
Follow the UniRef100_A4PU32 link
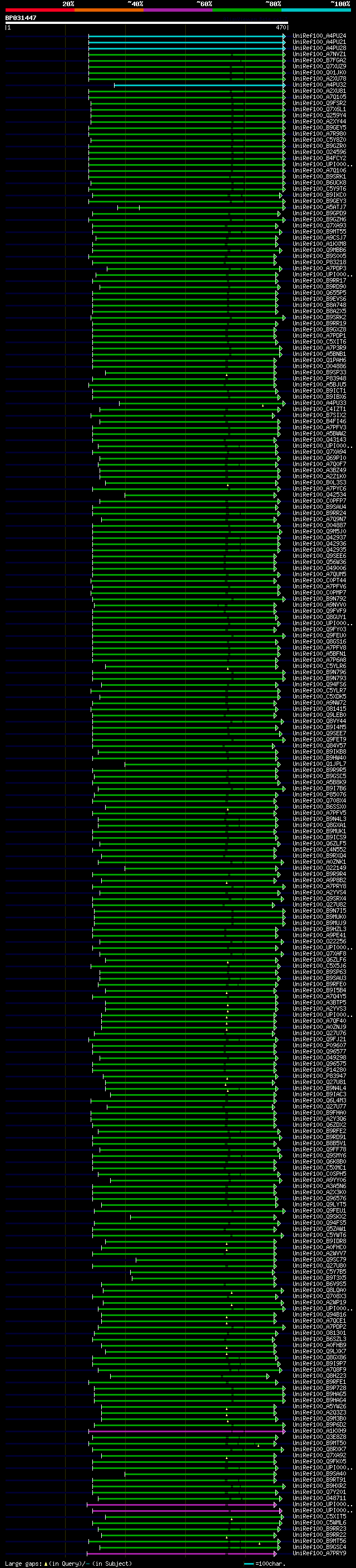319,85
